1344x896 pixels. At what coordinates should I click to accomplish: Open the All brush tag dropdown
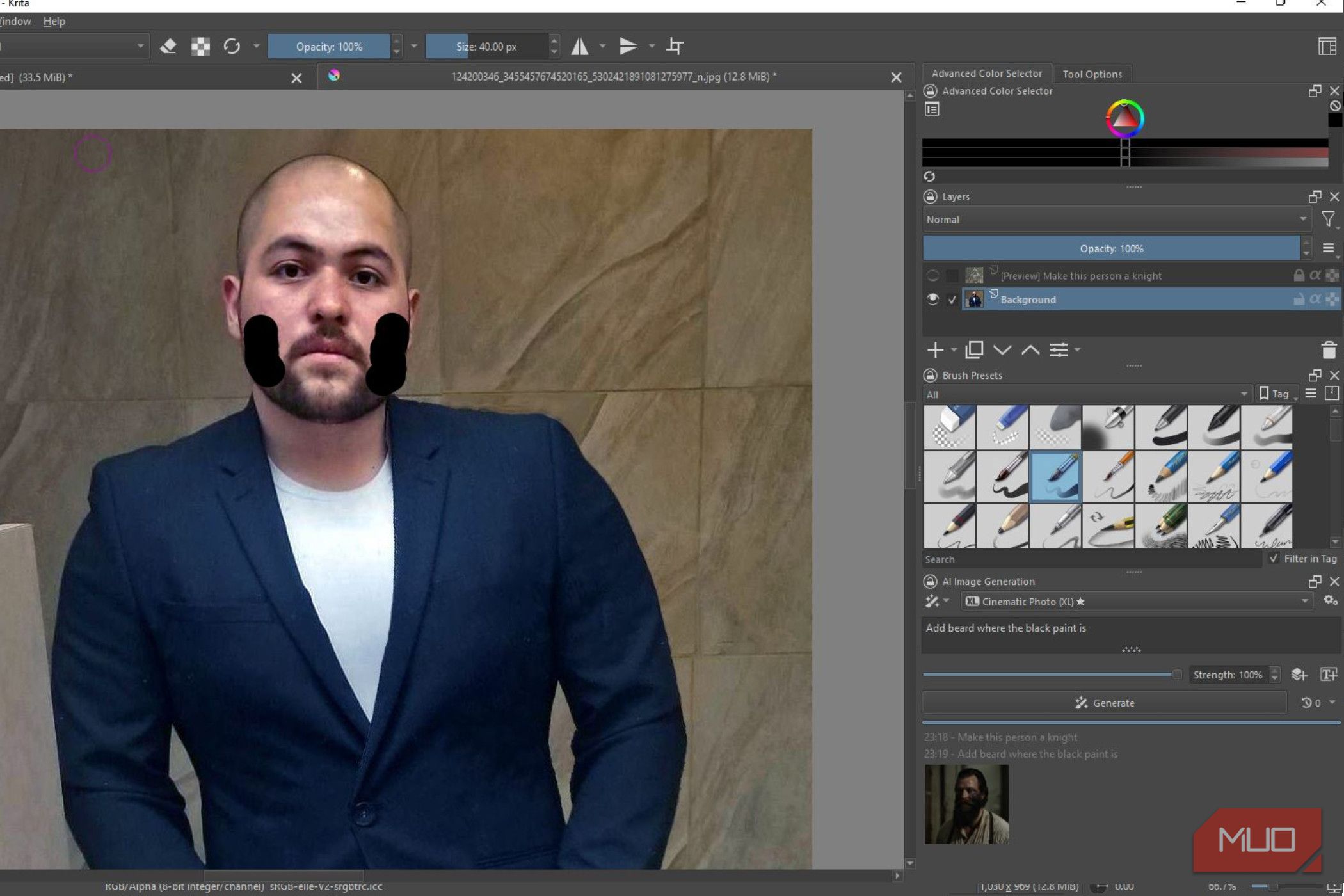[1087, 394]
